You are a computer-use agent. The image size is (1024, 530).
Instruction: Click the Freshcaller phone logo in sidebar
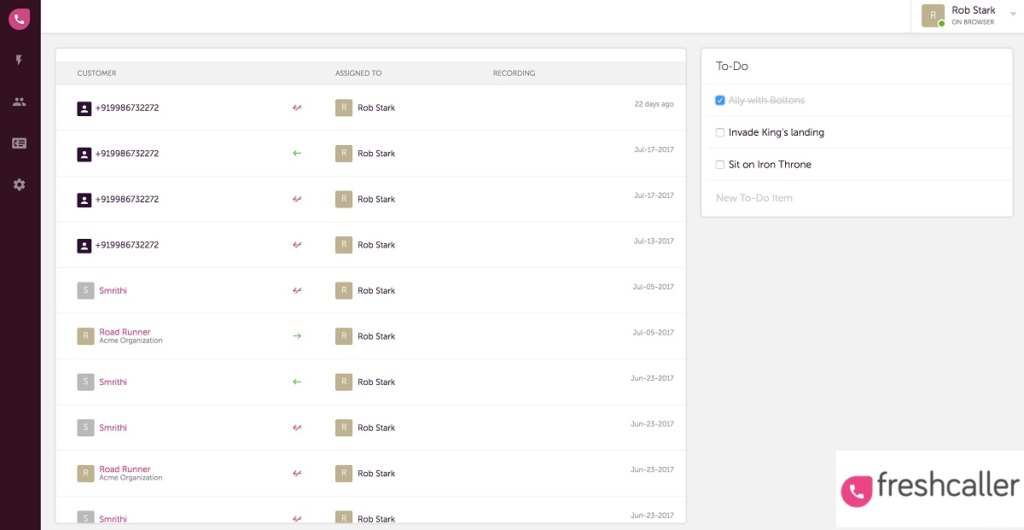(x=19, y=18)
